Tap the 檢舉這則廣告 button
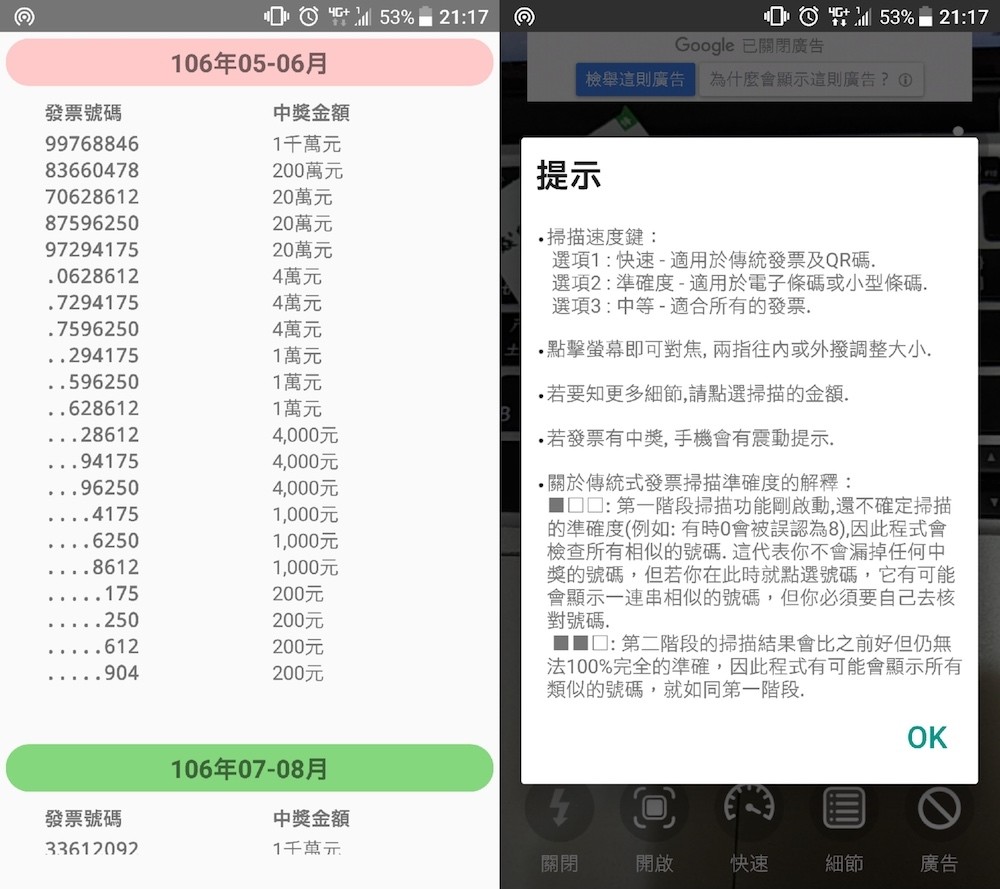 coord(635,80)
